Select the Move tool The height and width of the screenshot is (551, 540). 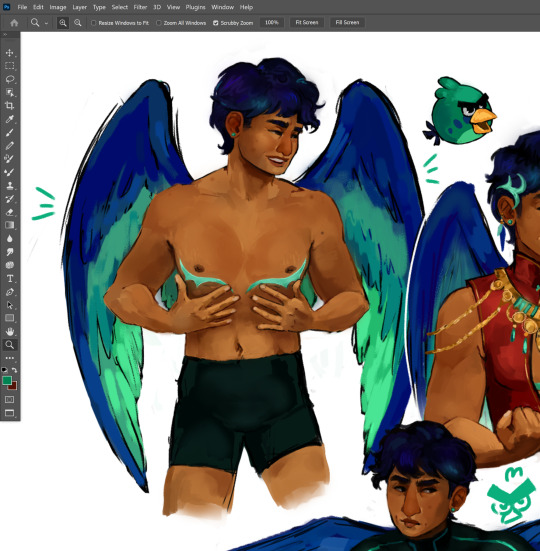(x=9, y=53)
